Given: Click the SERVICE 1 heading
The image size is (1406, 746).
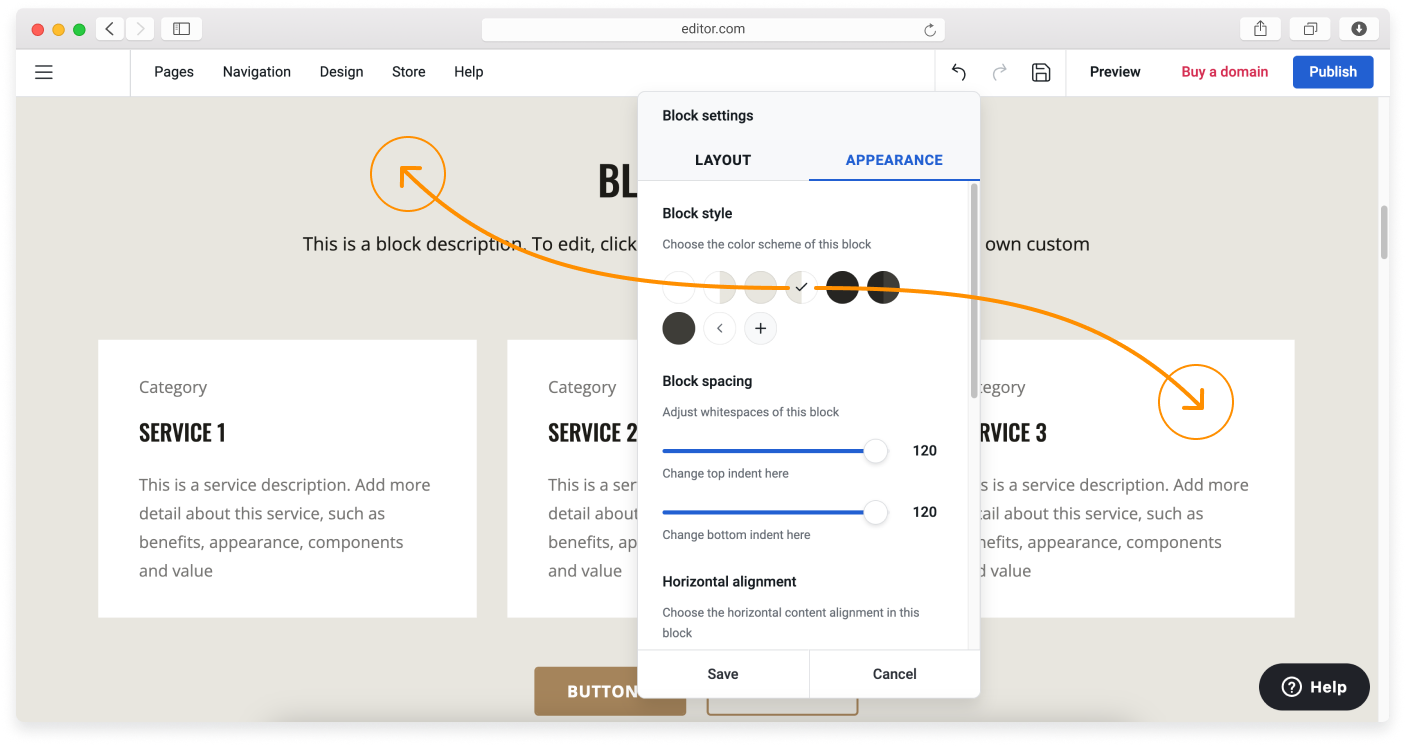Looking at the screenshot, I should [x=182, y=433].
